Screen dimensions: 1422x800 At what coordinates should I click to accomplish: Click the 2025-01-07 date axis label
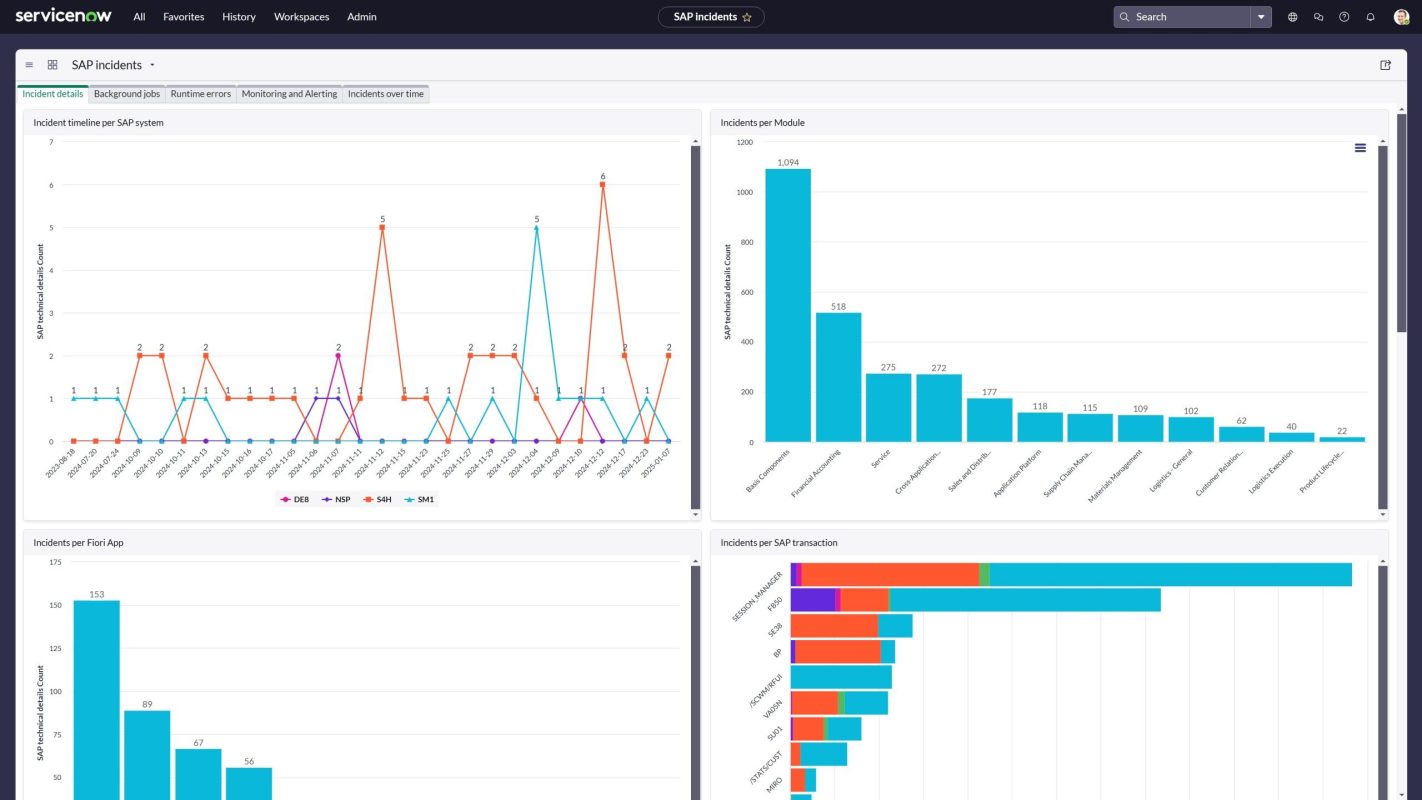pos(655,464)
